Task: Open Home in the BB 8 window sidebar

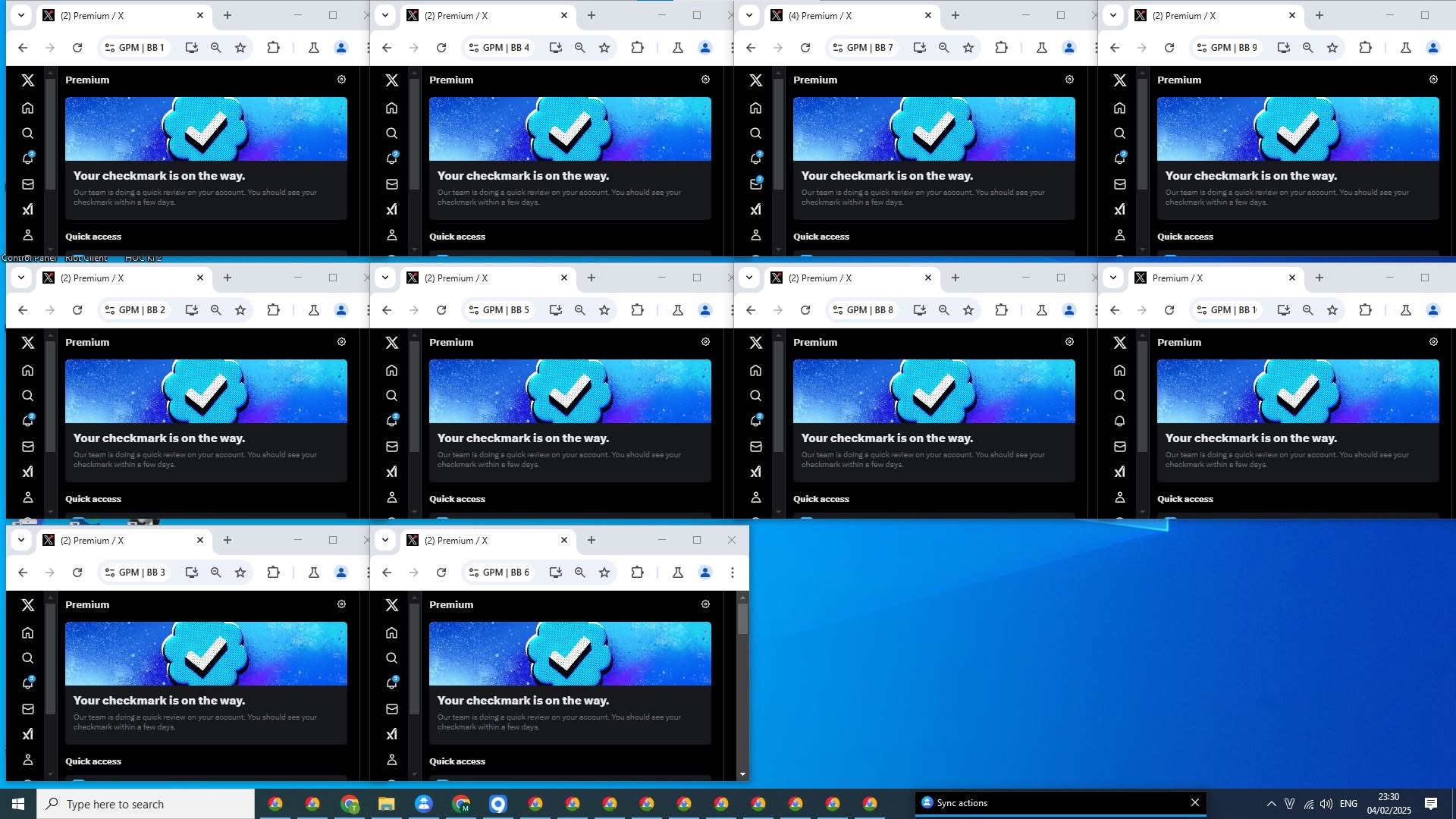Action: tap(756, 370)
